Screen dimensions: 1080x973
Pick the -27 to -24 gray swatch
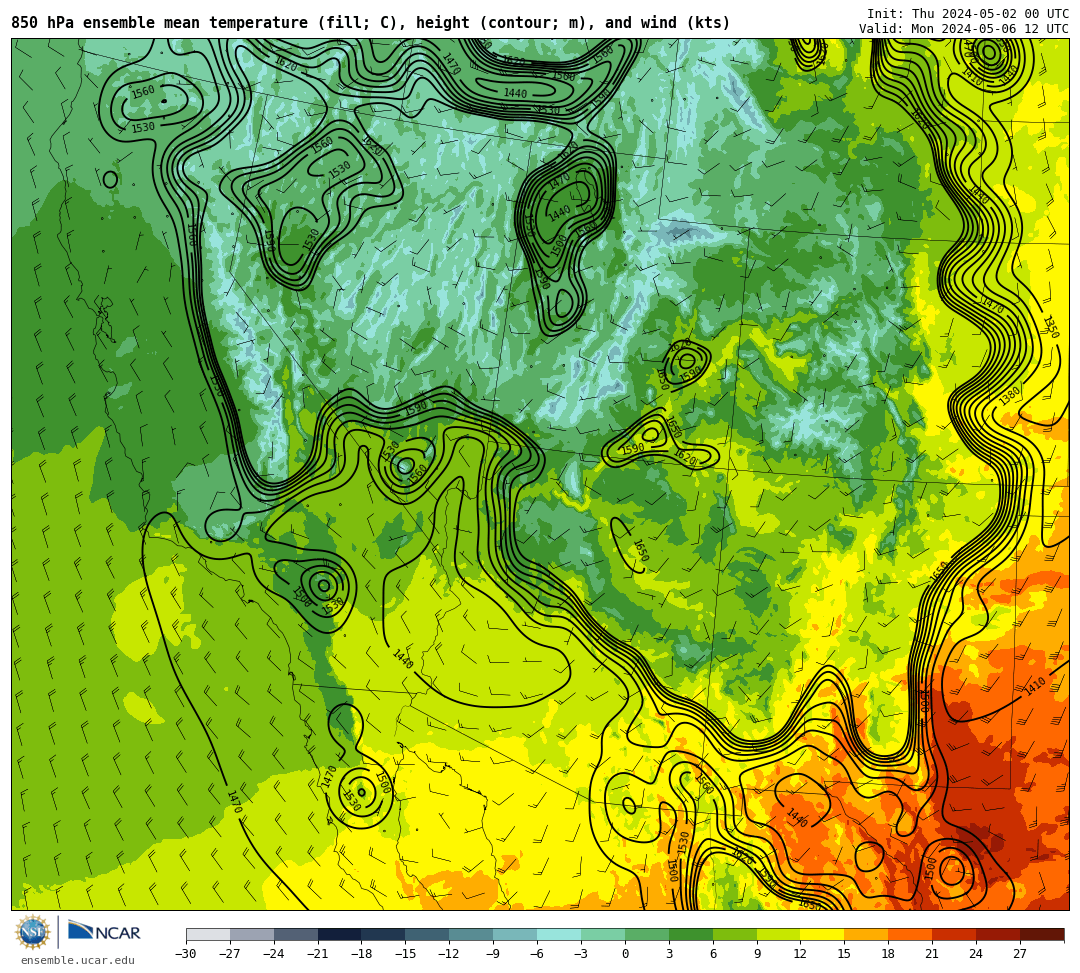point(252,934)
